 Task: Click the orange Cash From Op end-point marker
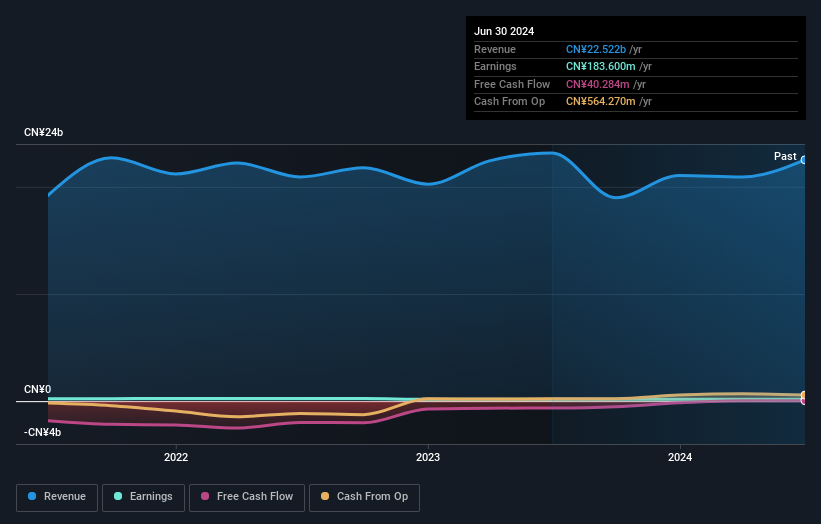[804, 395]
